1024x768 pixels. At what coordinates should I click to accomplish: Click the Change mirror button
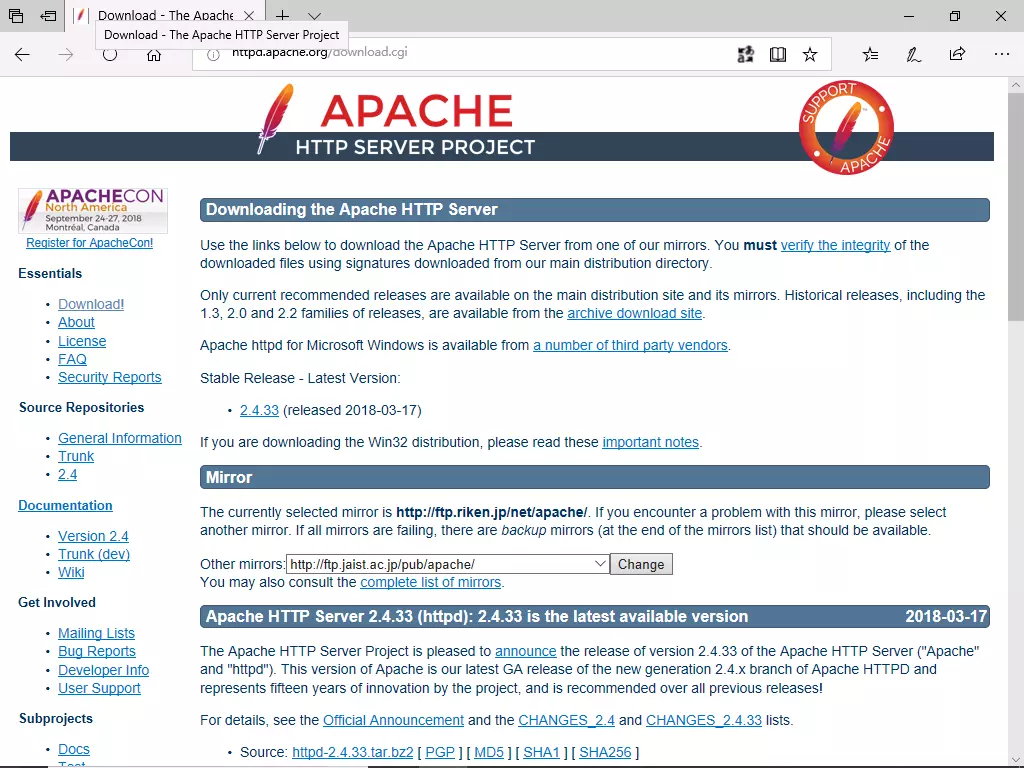[x=641, y=564]
